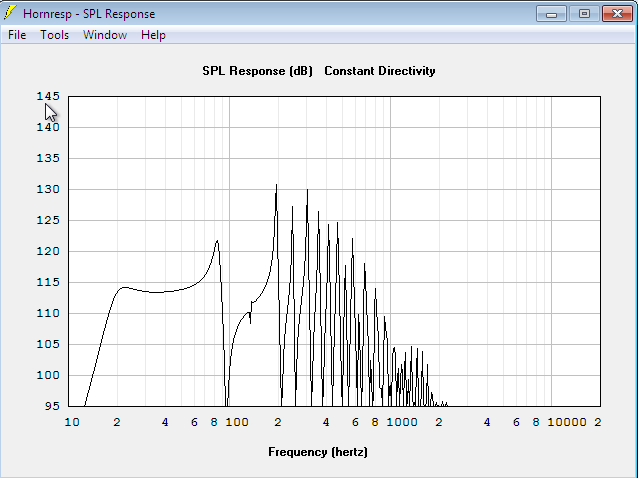Click the 125 dB axis value
The height and width of the screenshot is (478, 638).
tap(48, 220)
